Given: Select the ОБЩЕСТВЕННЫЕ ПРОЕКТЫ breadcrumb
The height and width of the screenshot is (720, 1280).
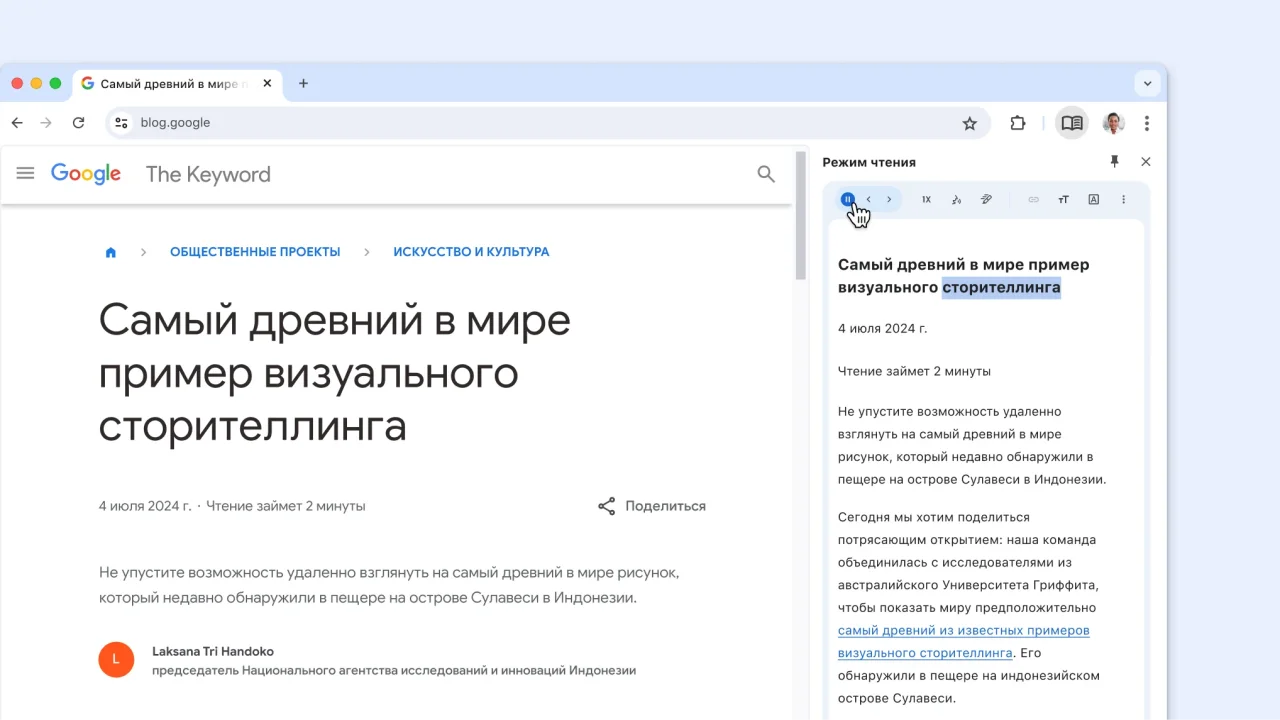Looking at the screenshot, I should click(255, 251).
